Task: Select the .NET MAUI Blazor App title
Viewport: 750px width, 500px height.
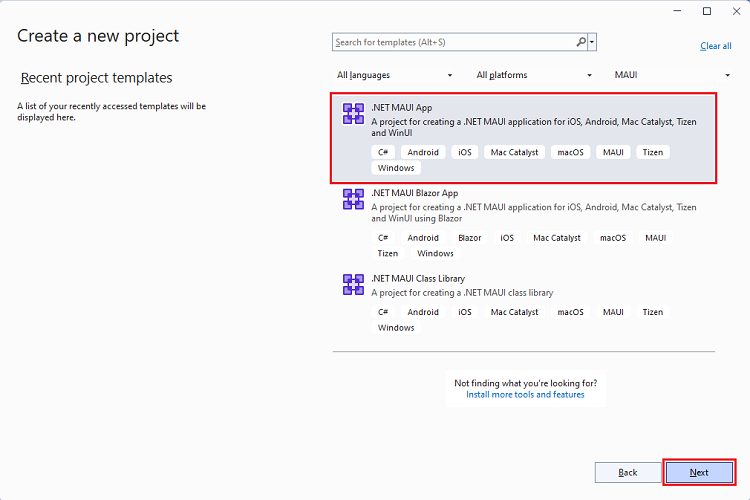Action: tap(415, 193)
